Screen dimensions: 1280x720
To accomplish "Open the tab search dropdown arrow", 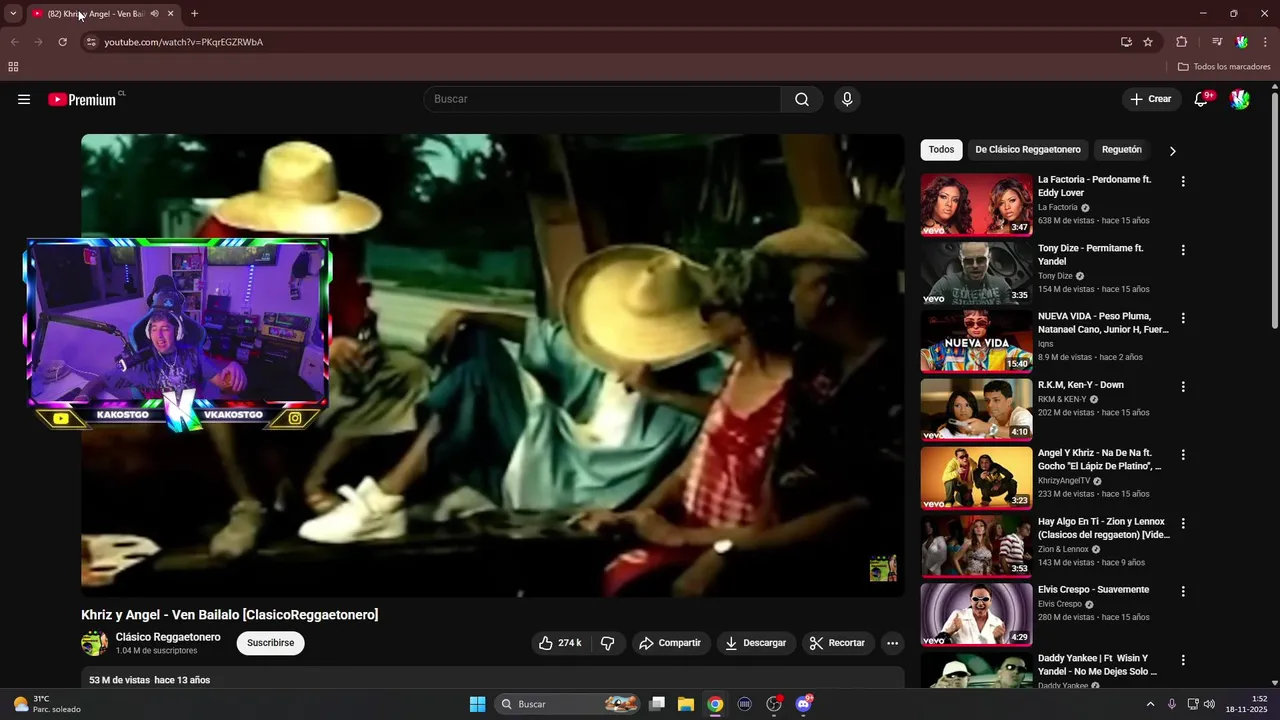I will [13, 14].
